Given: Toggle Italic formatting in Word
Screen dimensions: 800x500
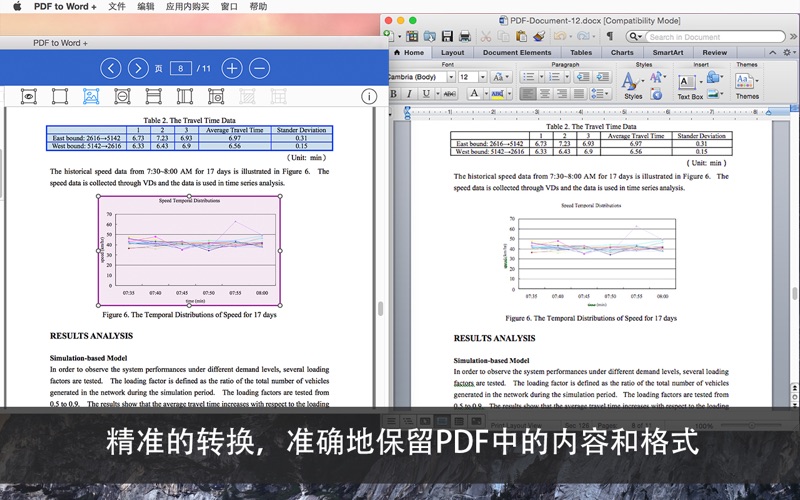Looking at the screenshot, I should [409, 94].
